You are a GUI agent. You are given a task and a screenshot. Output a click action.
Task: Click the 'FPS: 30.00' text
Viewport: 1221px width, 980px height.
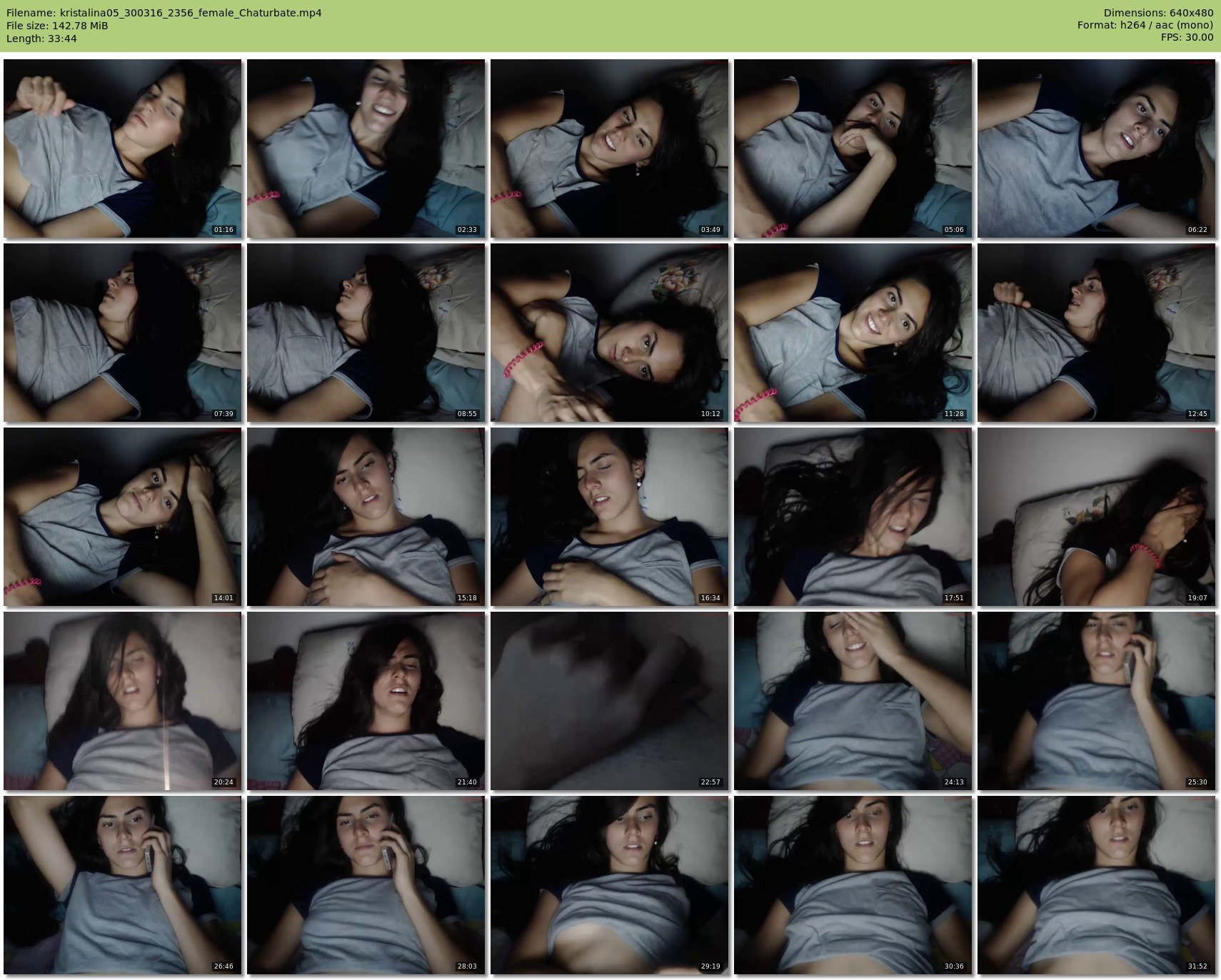1187,37
